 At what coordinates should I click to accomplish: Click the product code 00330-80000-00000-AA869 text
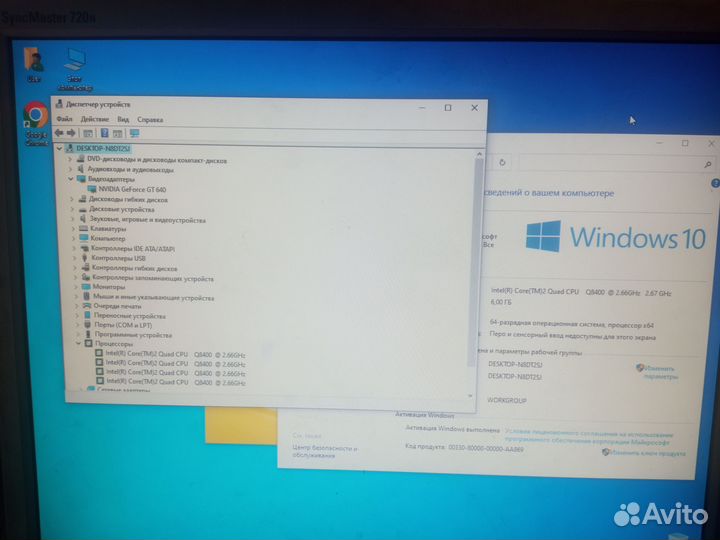click(x=486, y=449)
